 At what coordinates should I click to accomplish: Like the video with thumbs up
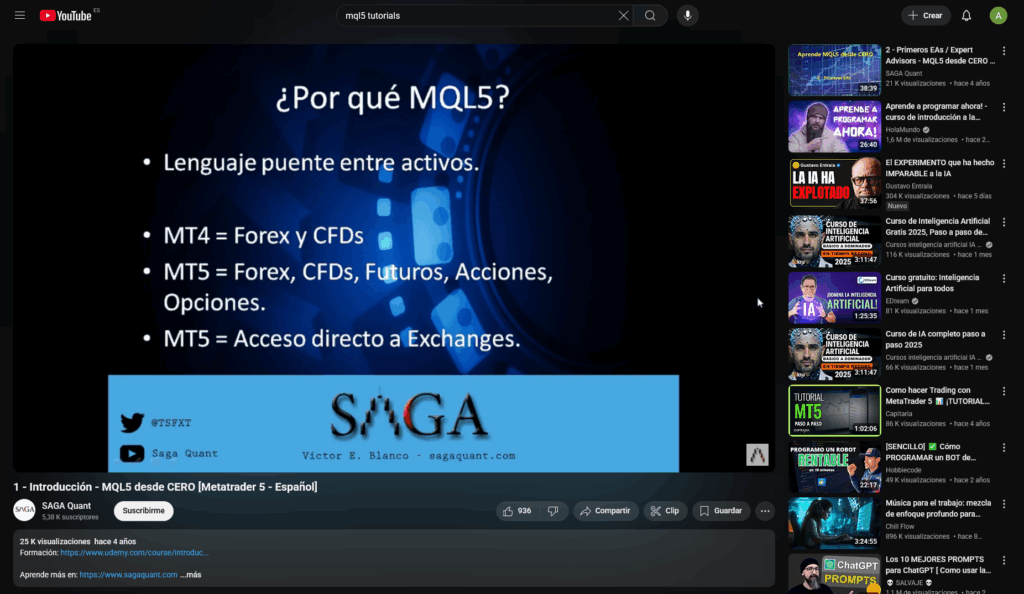tap(517, 511)
